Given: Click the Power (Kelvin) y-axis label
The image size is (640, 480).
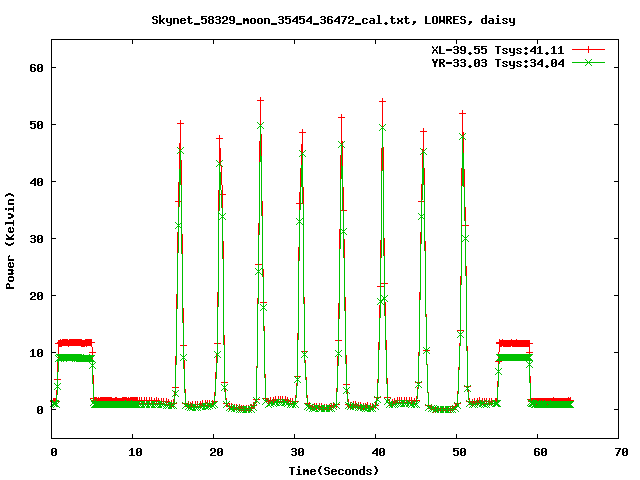Looking at the screenshot, I should pyautogui.click(x=10, y=241).
